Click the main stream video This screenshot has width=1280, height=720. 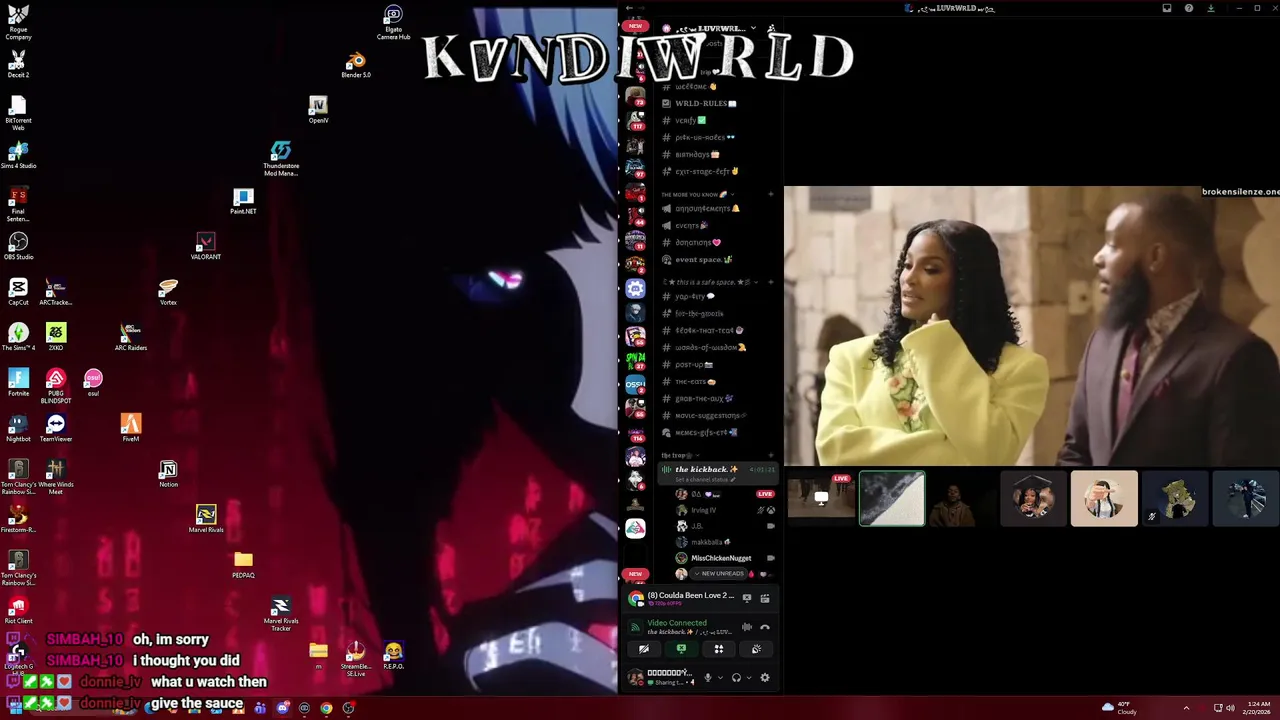click(1032, 325)
